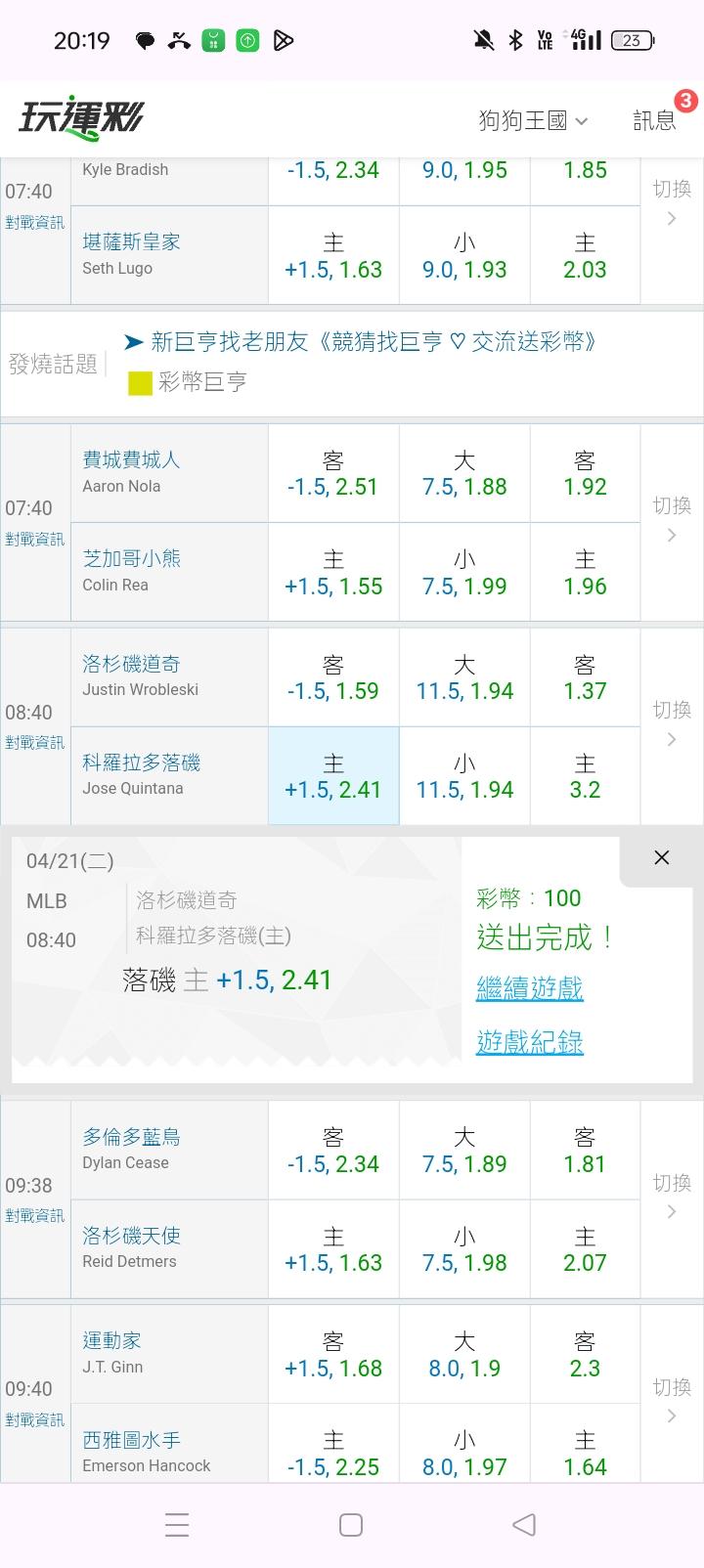Tap the blue arrow beside 新巨亨找老朋友
Viewport: 704px width, 1568px height.
(134, 342)
